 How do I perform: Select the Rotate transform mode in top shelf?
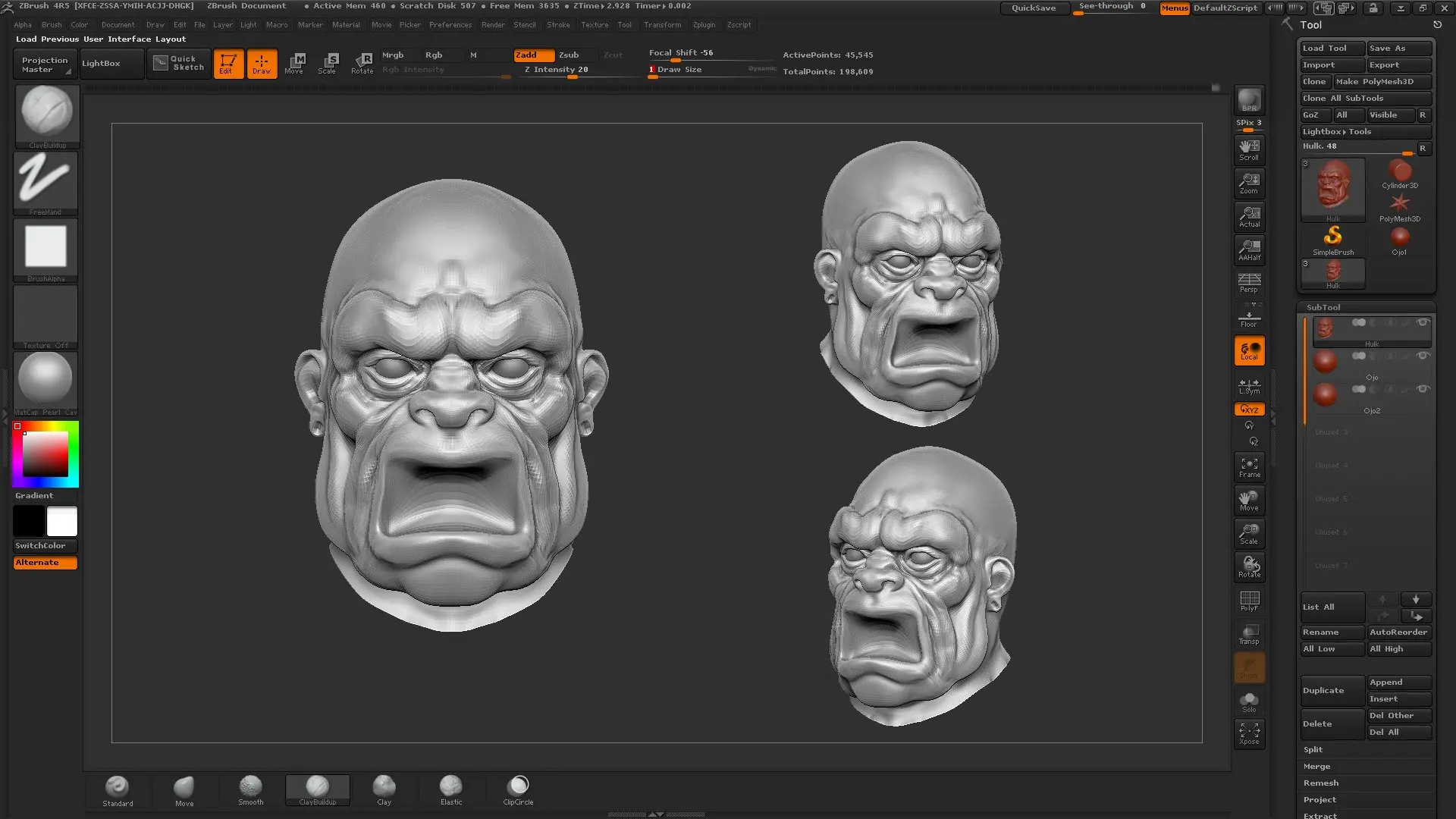click(362, 64)
